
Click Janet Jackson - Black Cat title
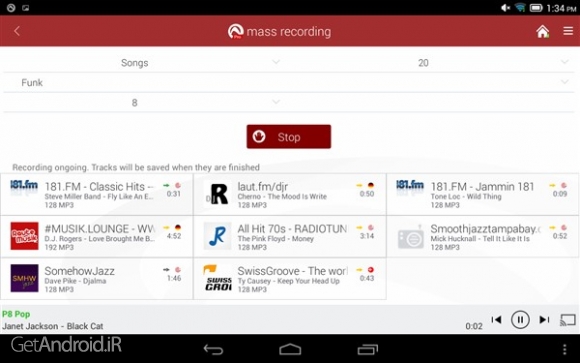53,326
